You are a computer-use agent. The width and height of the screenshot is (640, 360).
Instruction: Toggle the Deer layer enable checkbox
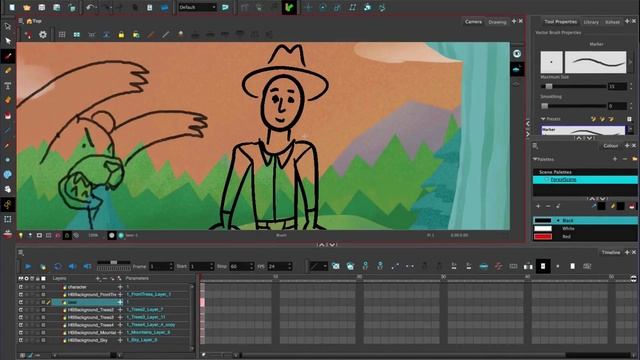(x=21, y=302)
